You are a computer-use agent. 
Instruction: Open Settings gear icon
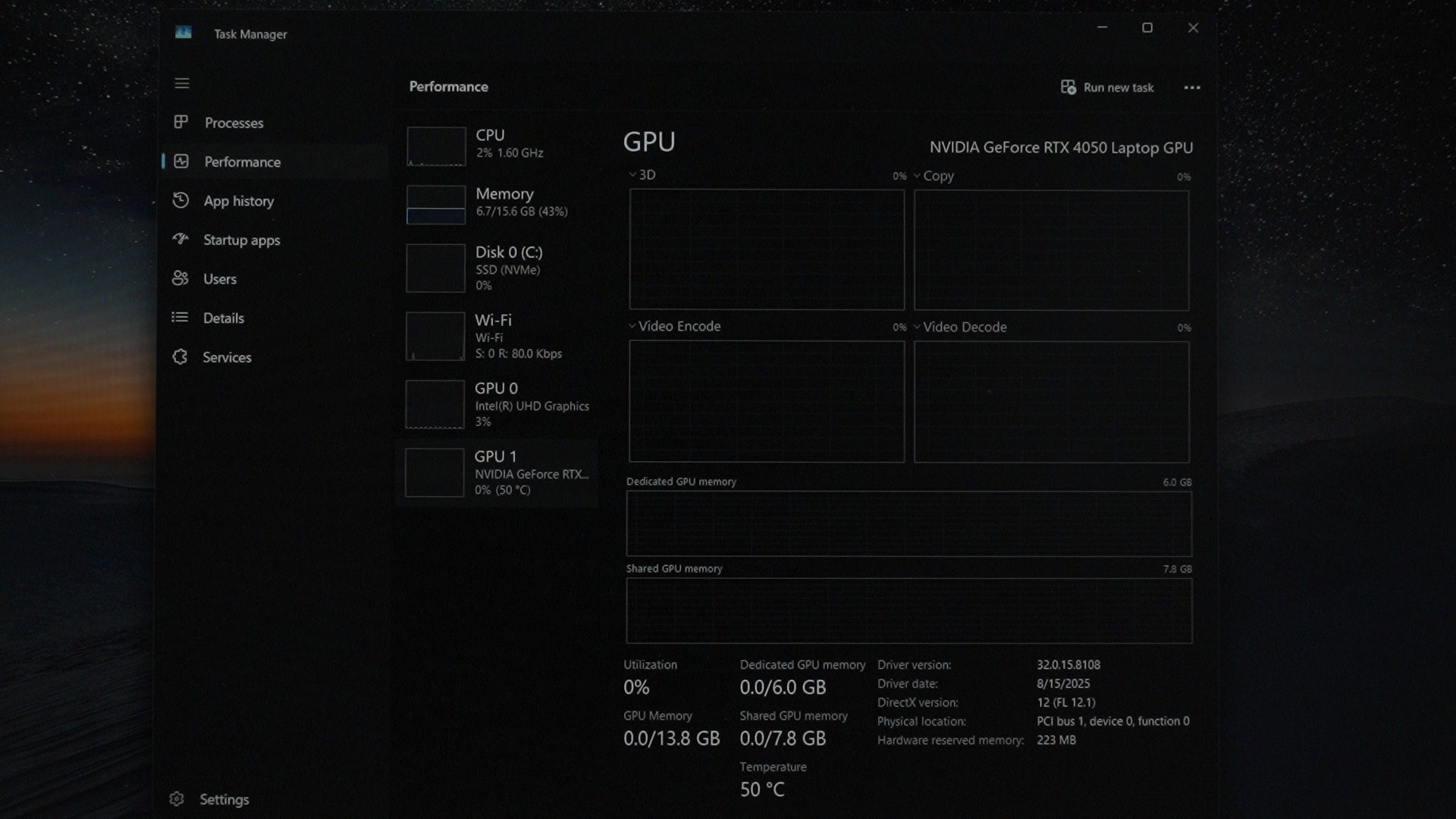[x=177, y=799]
